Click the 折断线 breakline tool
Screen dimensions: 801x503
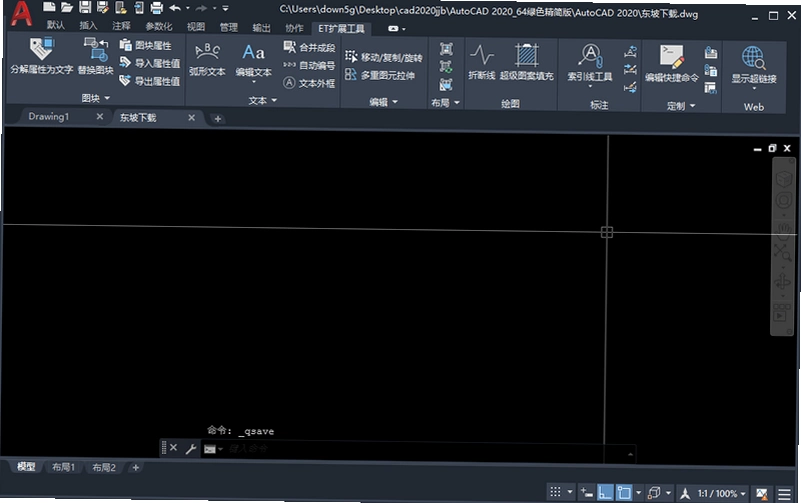point(482,62)
